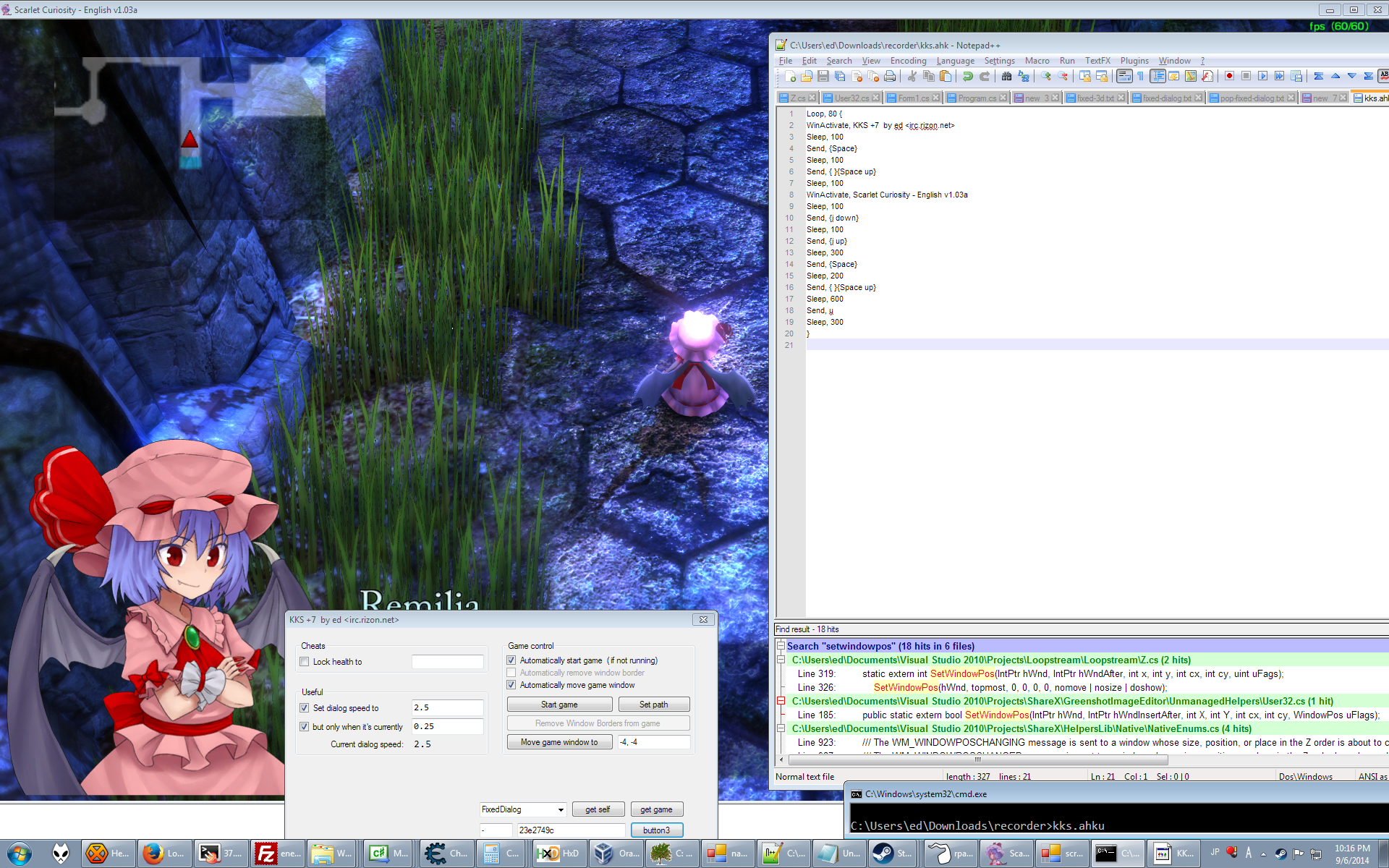Screen dimensions: 1389x868
Task: Switch to the User32.cs tab
Action: tap(851, 98)
